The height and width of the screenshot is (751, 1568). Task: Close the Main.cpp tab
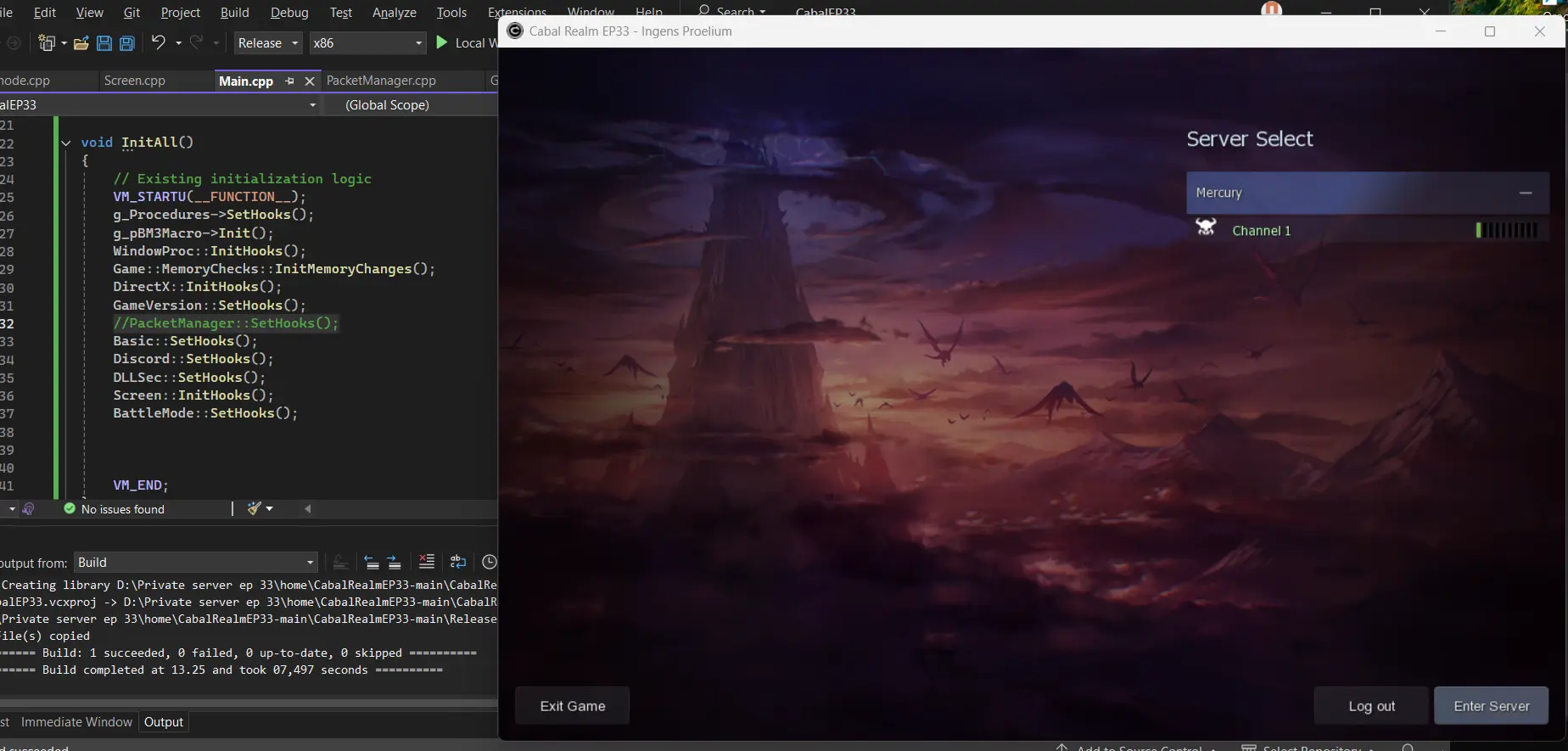point(310,81)
